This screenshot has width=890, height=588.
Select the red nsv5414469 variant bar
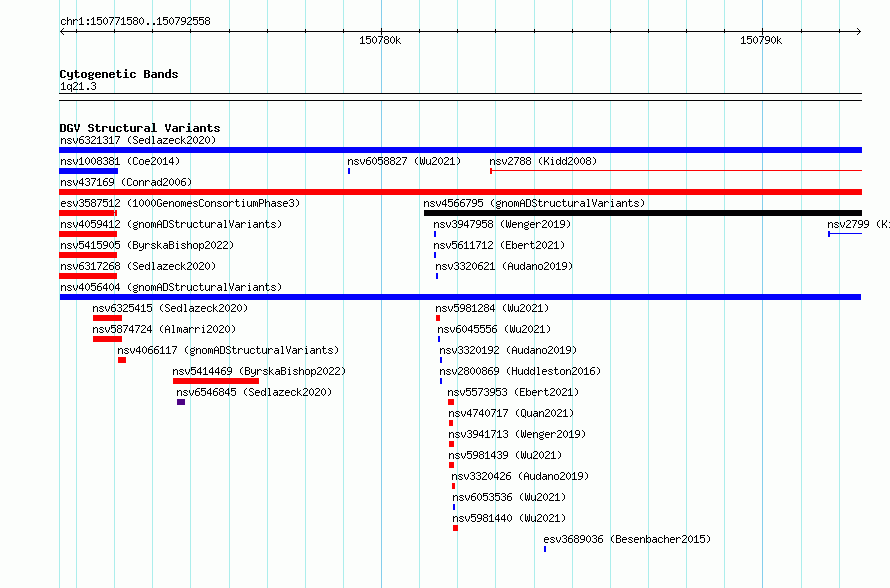point(216,381)
